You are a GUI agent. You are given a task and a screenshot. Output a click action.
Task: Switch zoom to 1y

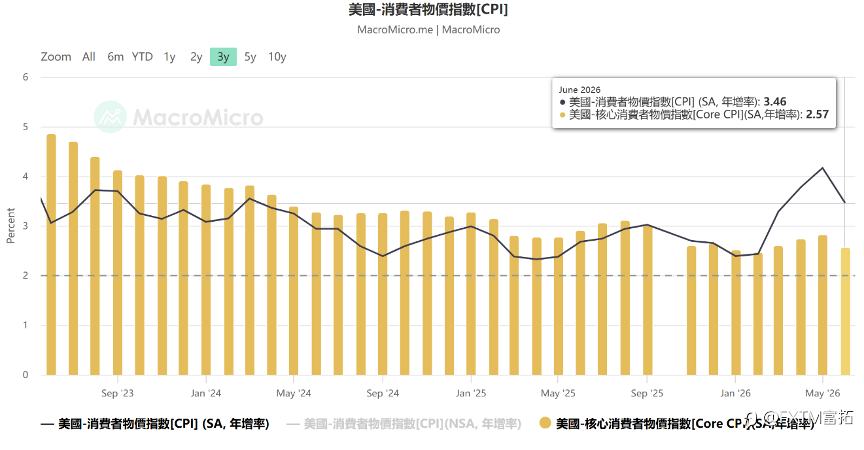coord(170,57)
